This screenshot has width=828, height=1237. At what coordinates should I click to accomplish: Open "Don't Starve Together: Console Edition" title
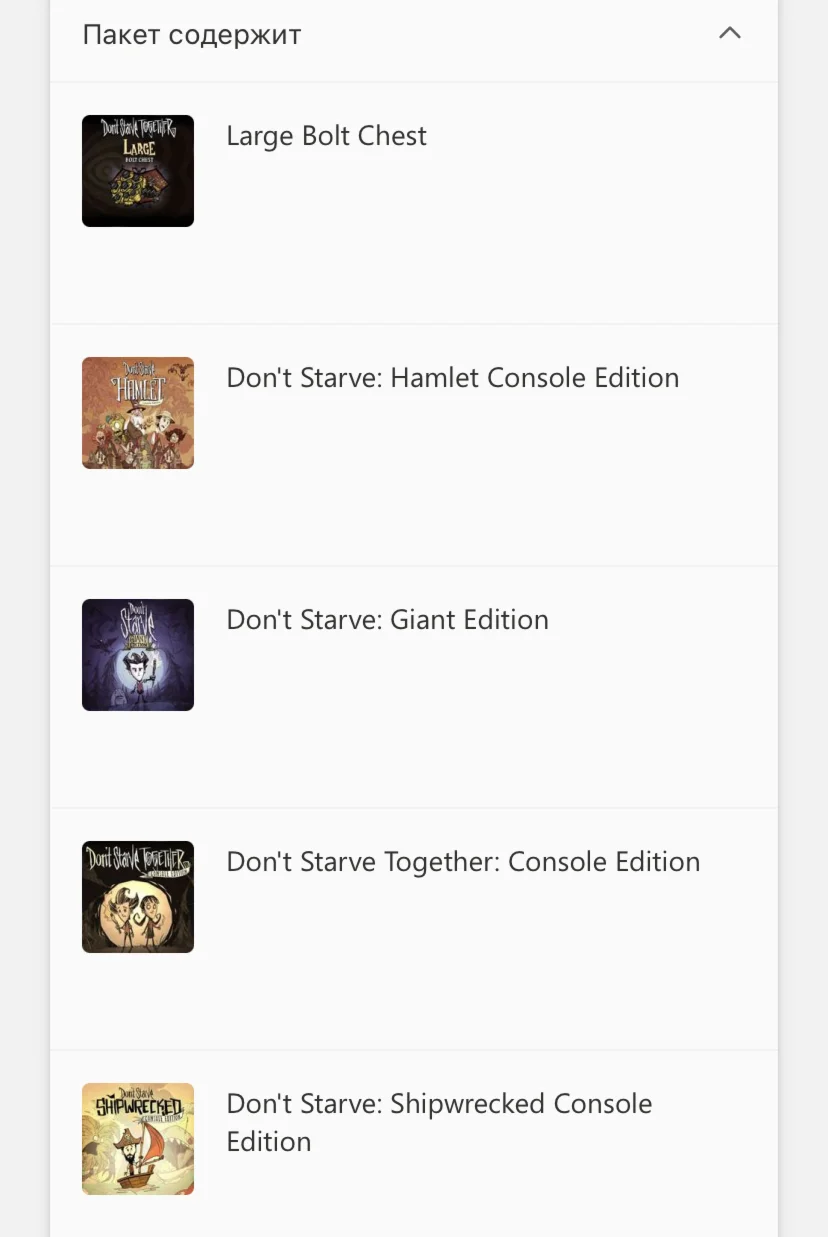pos(463,862)
